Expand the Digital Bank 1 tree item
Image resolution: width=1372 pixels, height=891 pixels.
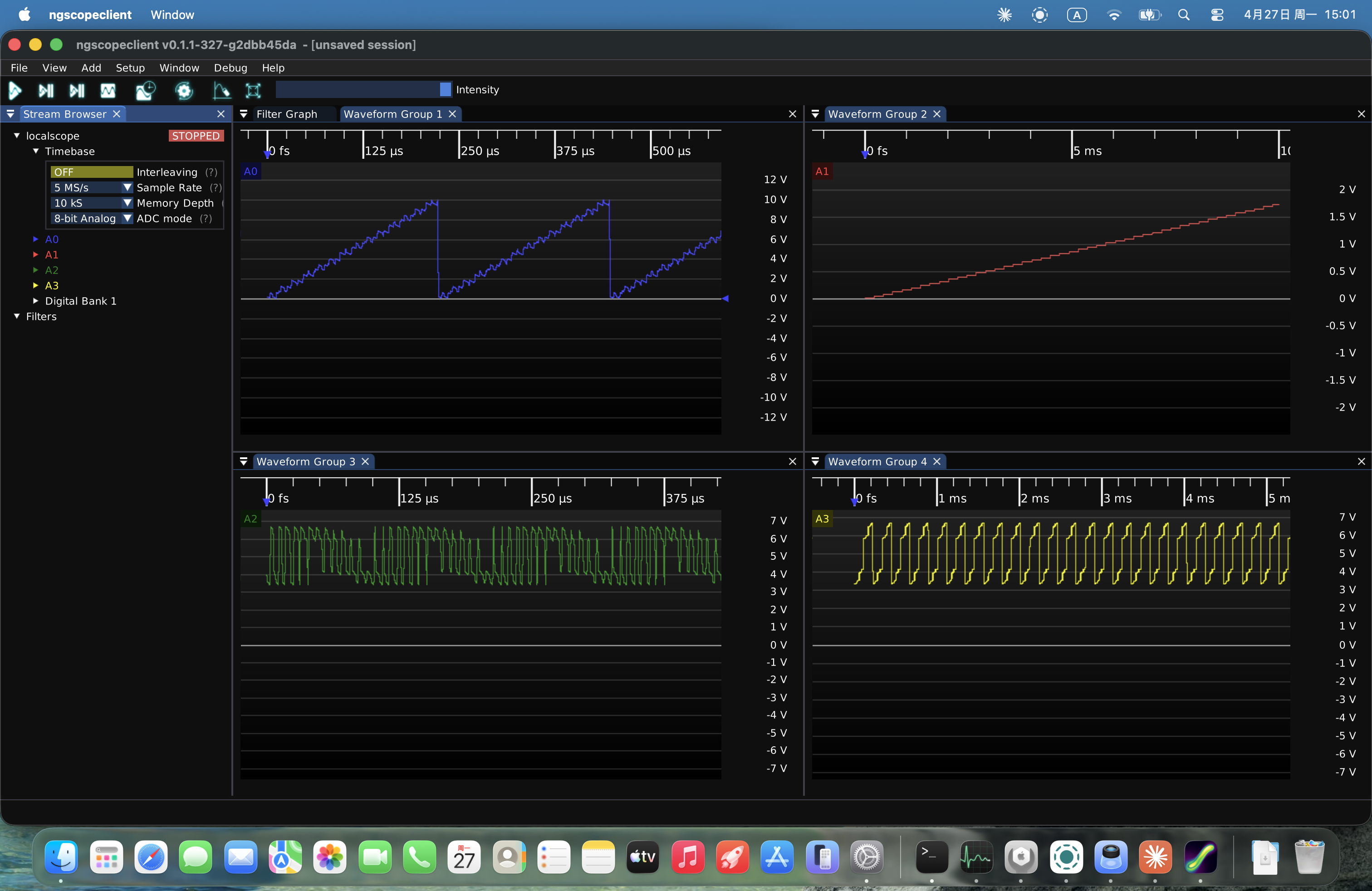35,300
